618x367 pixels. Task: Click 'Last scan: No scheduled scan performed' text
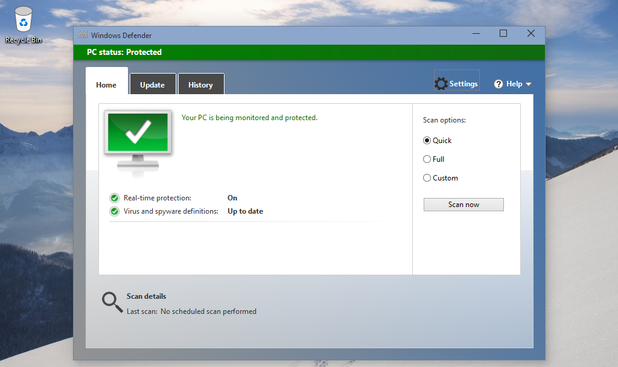click(192, 311)
